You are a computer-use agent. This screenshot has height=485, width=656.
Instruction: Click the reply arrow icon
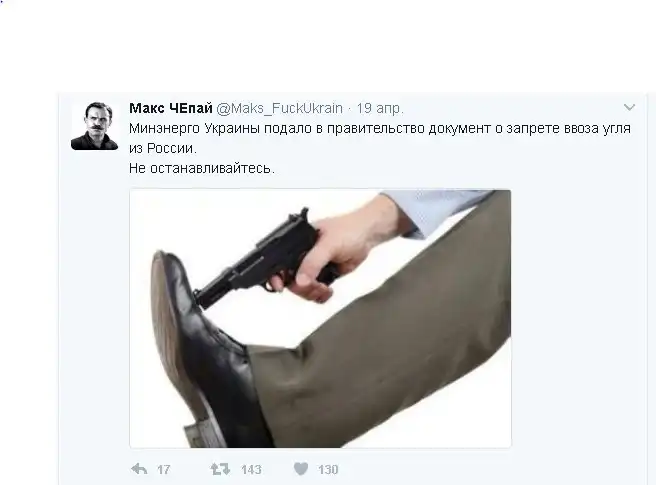pos(139,469)
